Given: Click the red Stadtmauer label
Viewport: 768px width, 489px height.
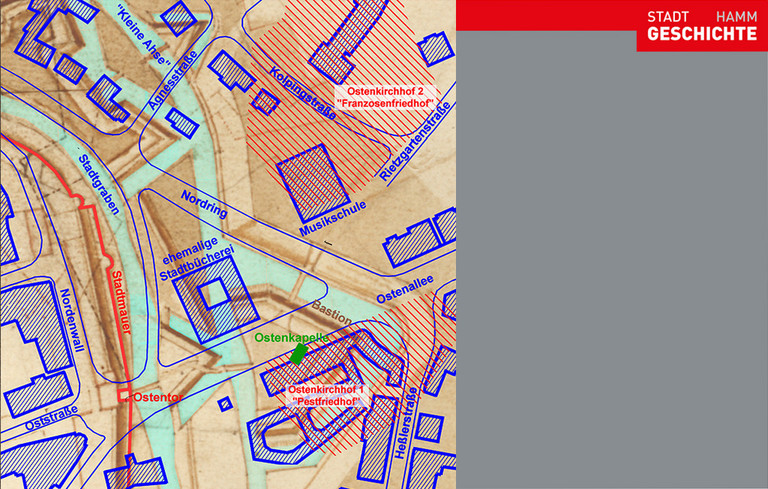Looking at the screenshot, I should tap(121, 302).
